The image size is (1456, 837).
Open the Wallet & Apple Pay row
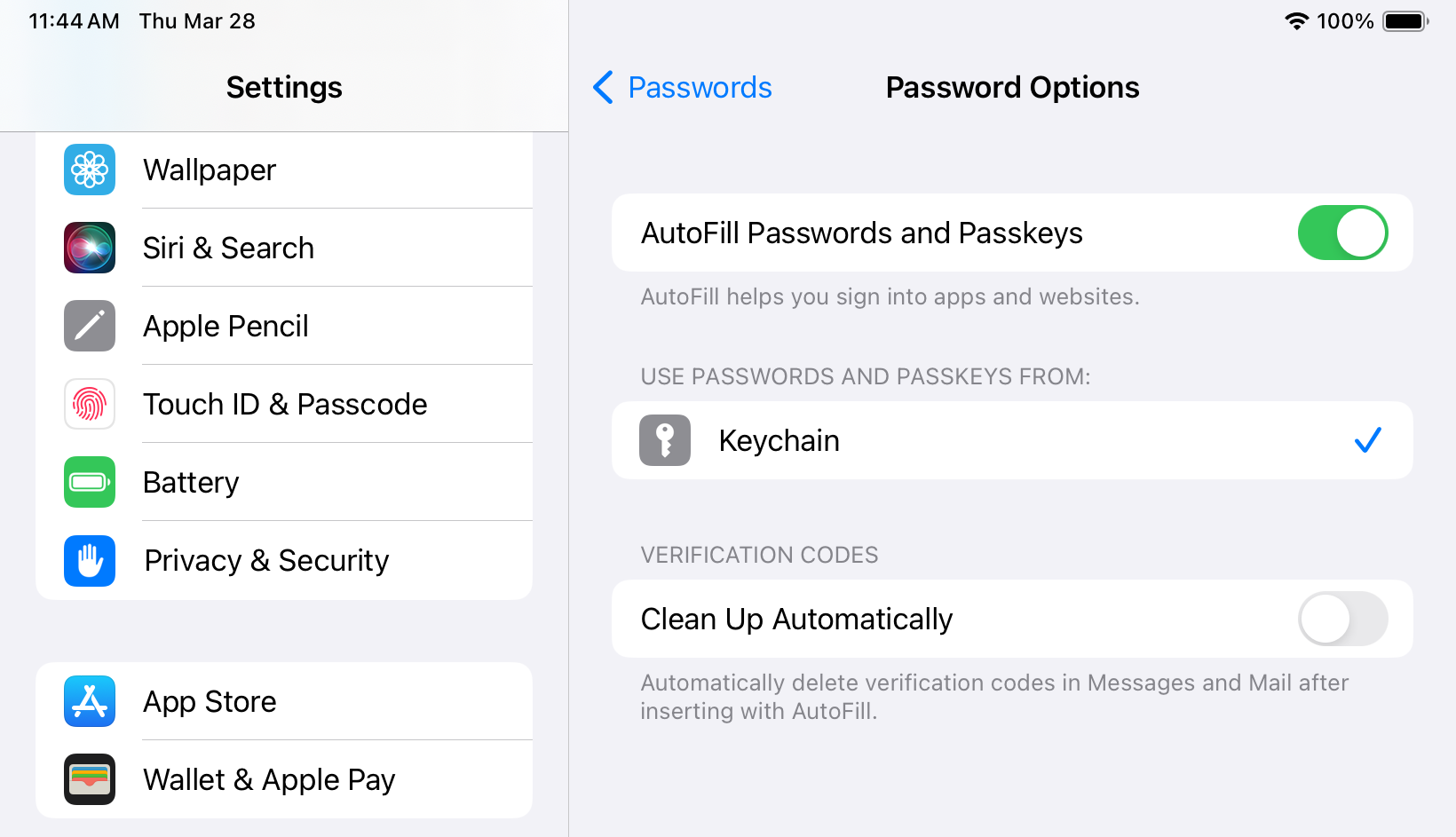click(269, 779)
